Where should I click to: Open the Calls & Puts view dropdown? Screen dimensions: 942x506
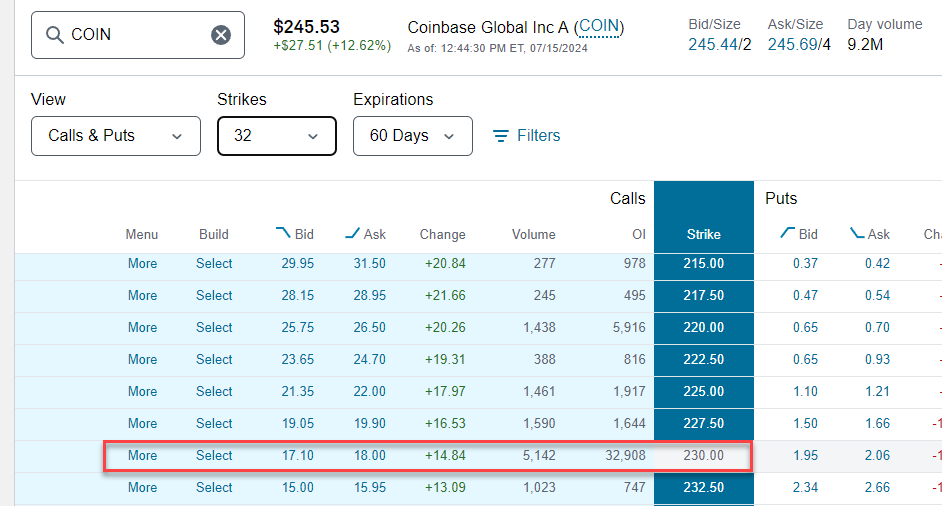click(116, 136)
